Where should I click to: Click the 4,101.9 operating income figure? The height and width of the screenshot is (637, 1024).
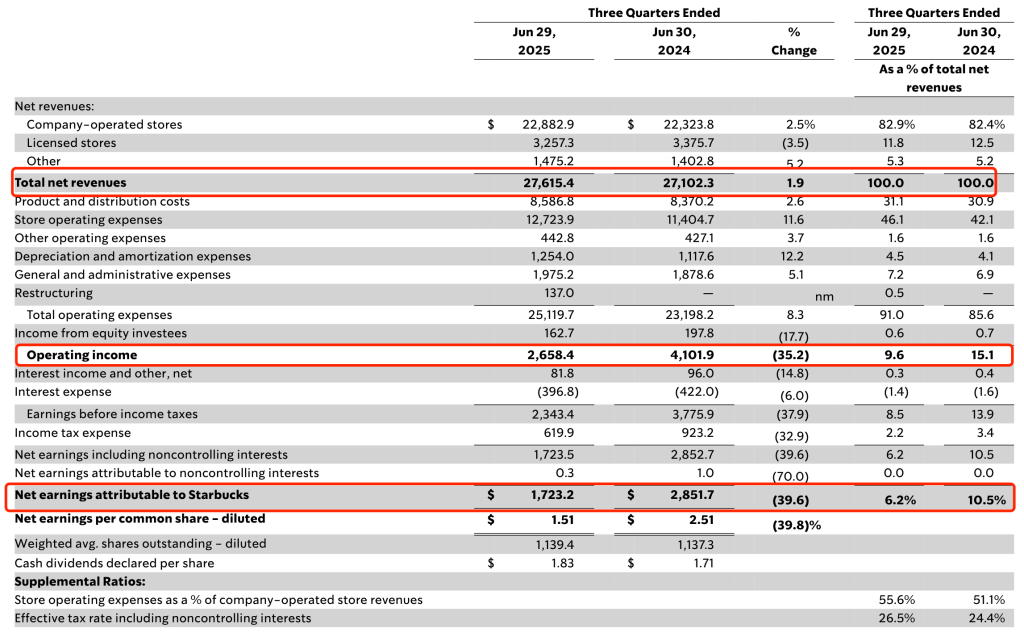[x=690, y=355]
